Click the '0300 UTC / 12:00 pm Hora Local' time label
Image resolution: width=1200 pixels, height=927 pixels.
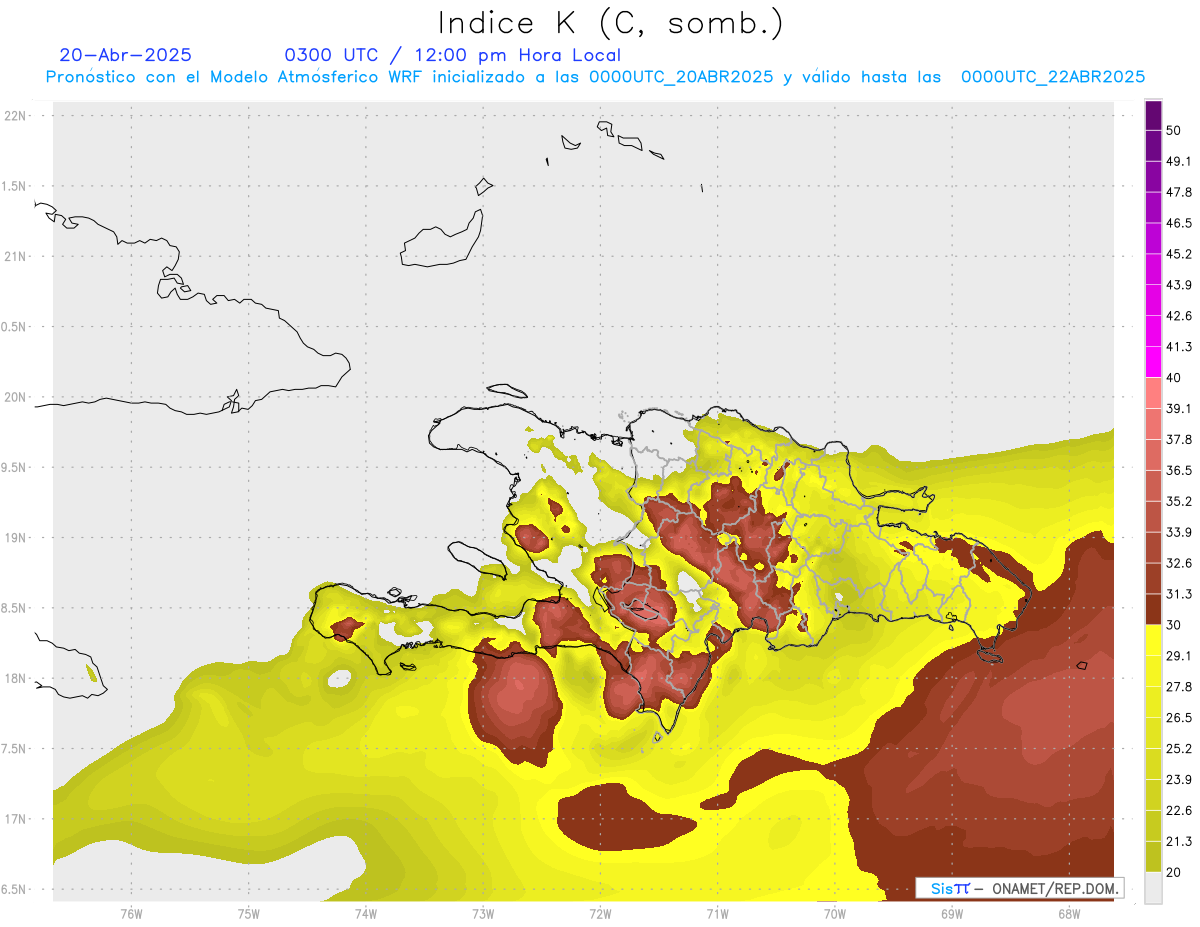(453, 55)
